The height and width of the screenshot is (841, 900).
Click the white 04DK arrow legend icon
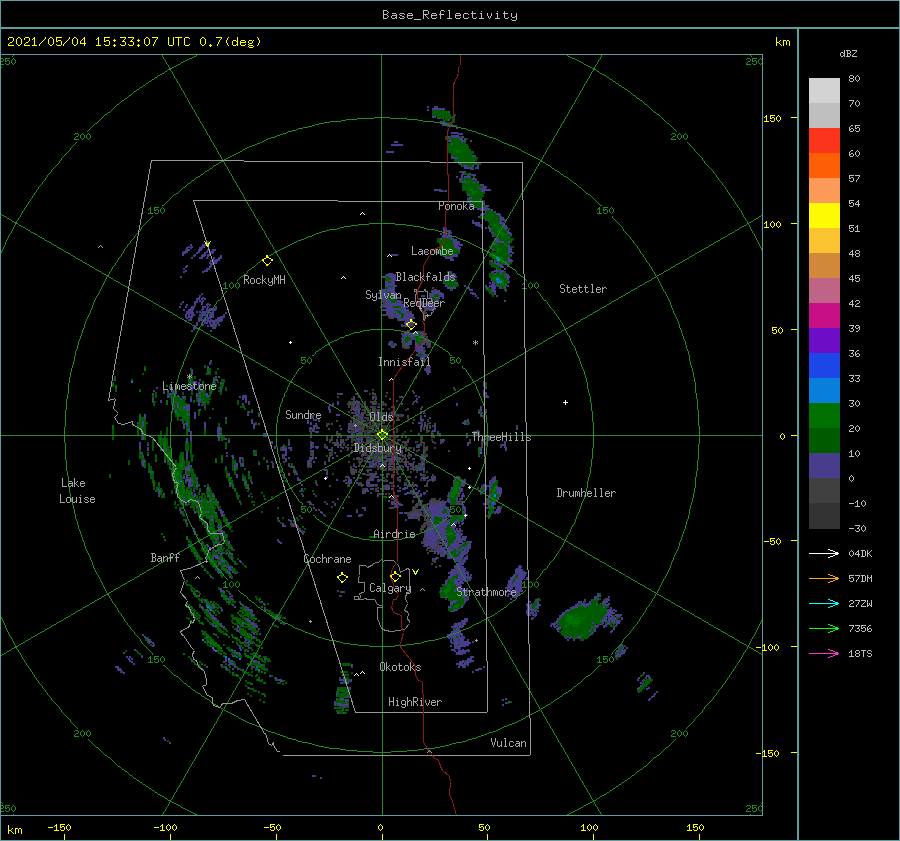click(x=824, y=553)
